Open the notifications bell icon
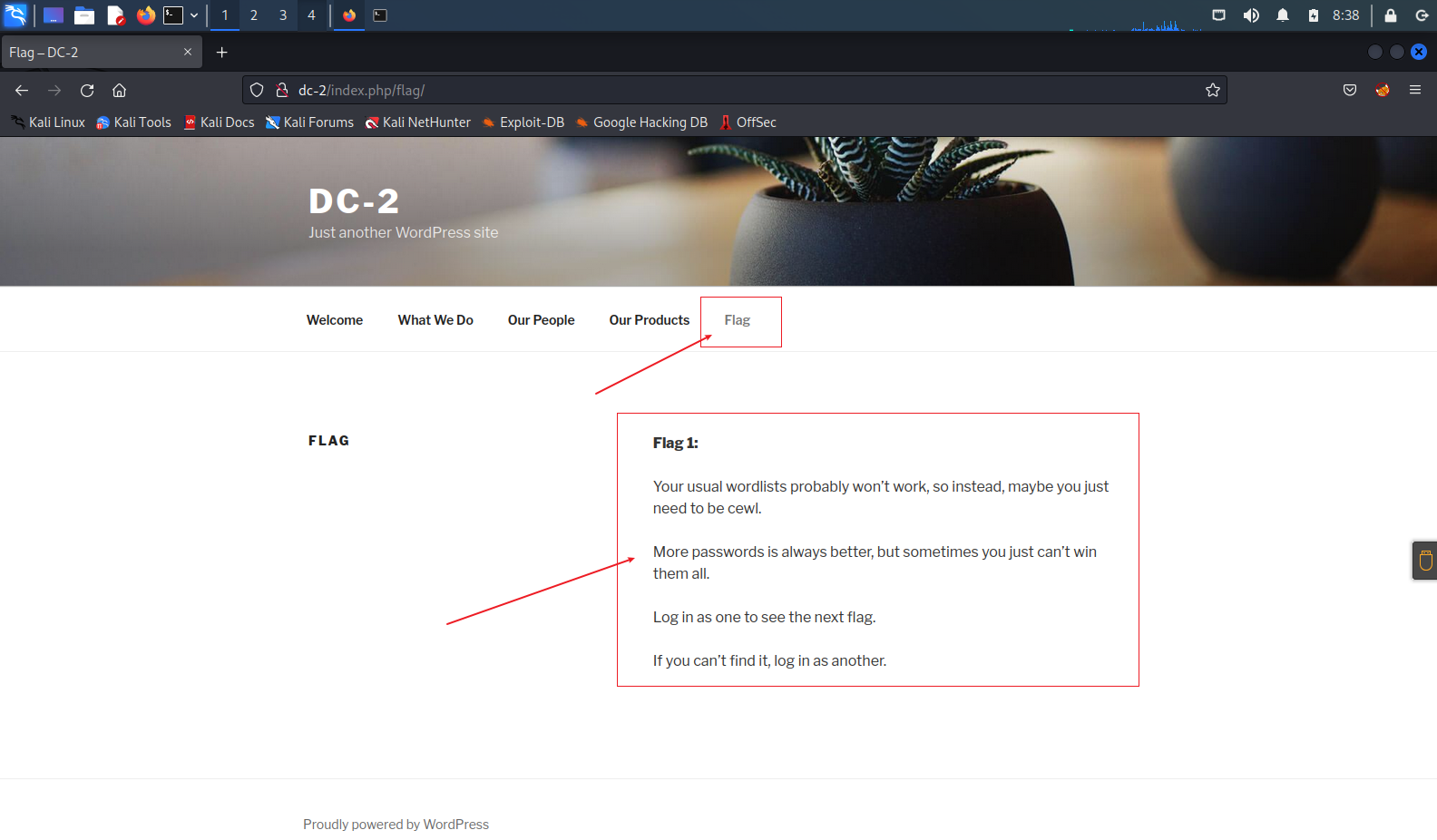The height and width of the screenshot is (840, 1437). [1283, 15]
